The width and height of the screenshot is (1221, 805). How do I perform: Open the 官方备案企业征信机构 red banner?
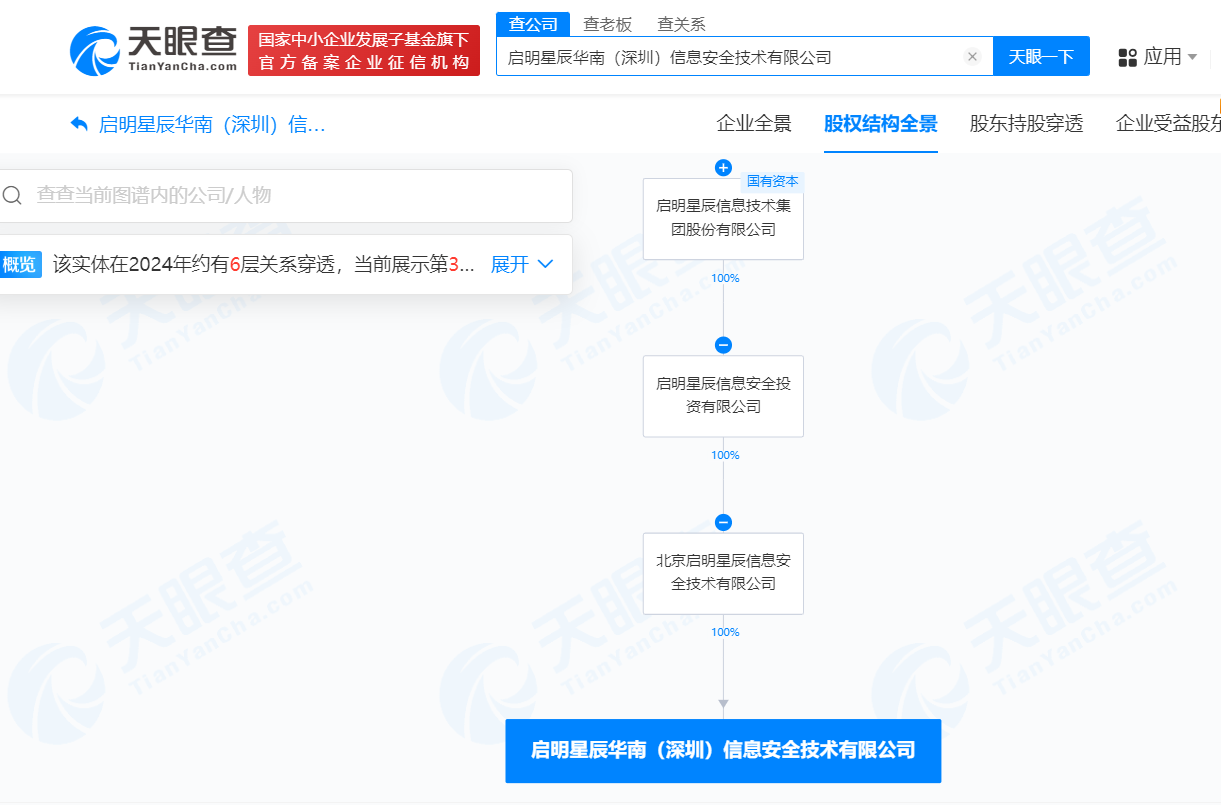(x=364, y=51)
